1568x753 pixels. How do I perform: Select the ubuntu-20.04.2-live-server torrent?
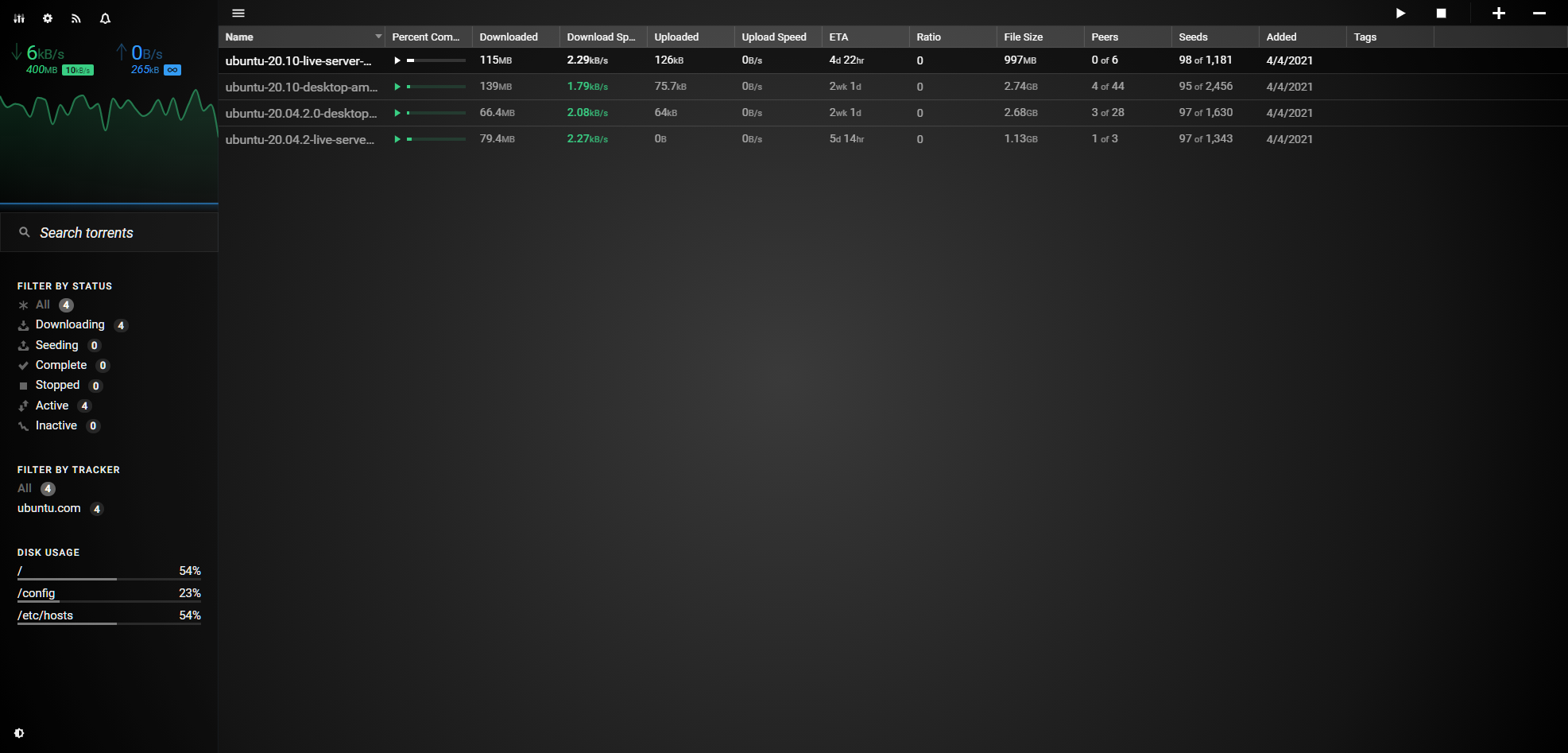pos(300,139)
